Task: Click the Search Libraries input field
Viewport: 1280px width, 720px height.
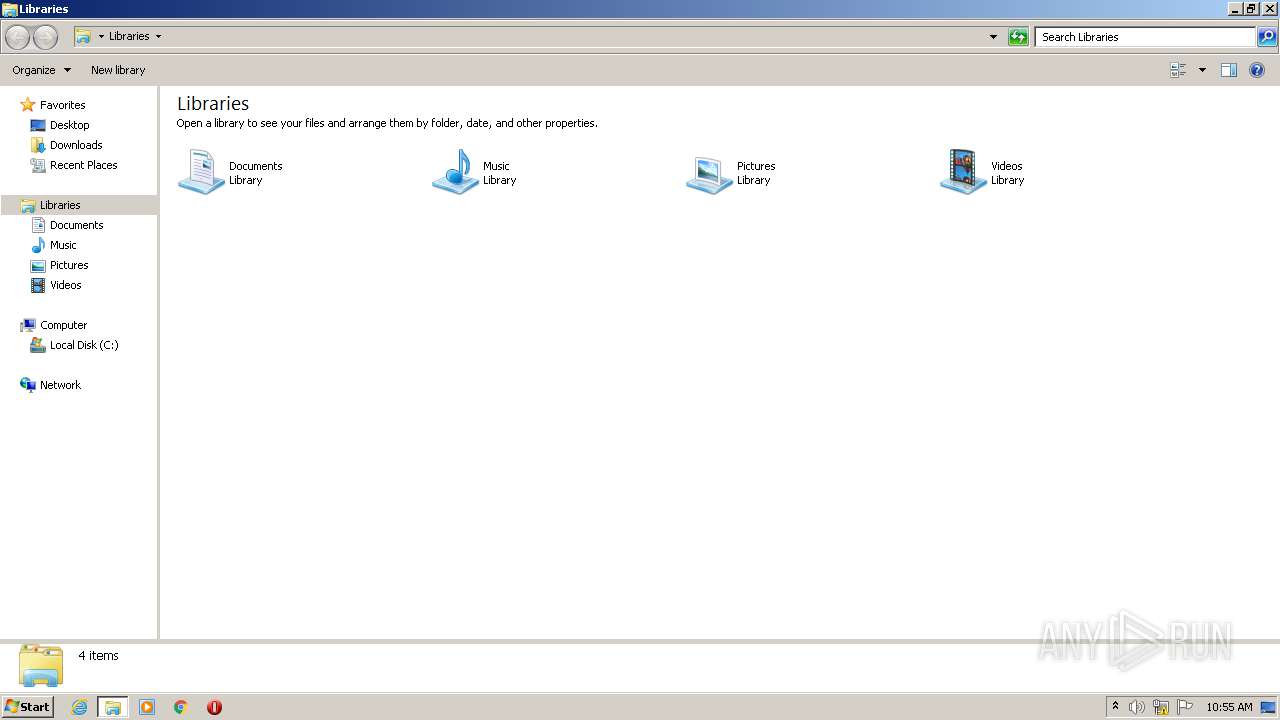Action: (x=1145, y=37)
